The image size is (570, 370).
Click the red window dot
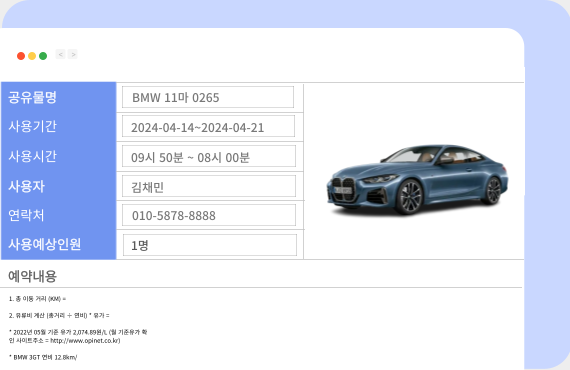click(x=21, y=56)
